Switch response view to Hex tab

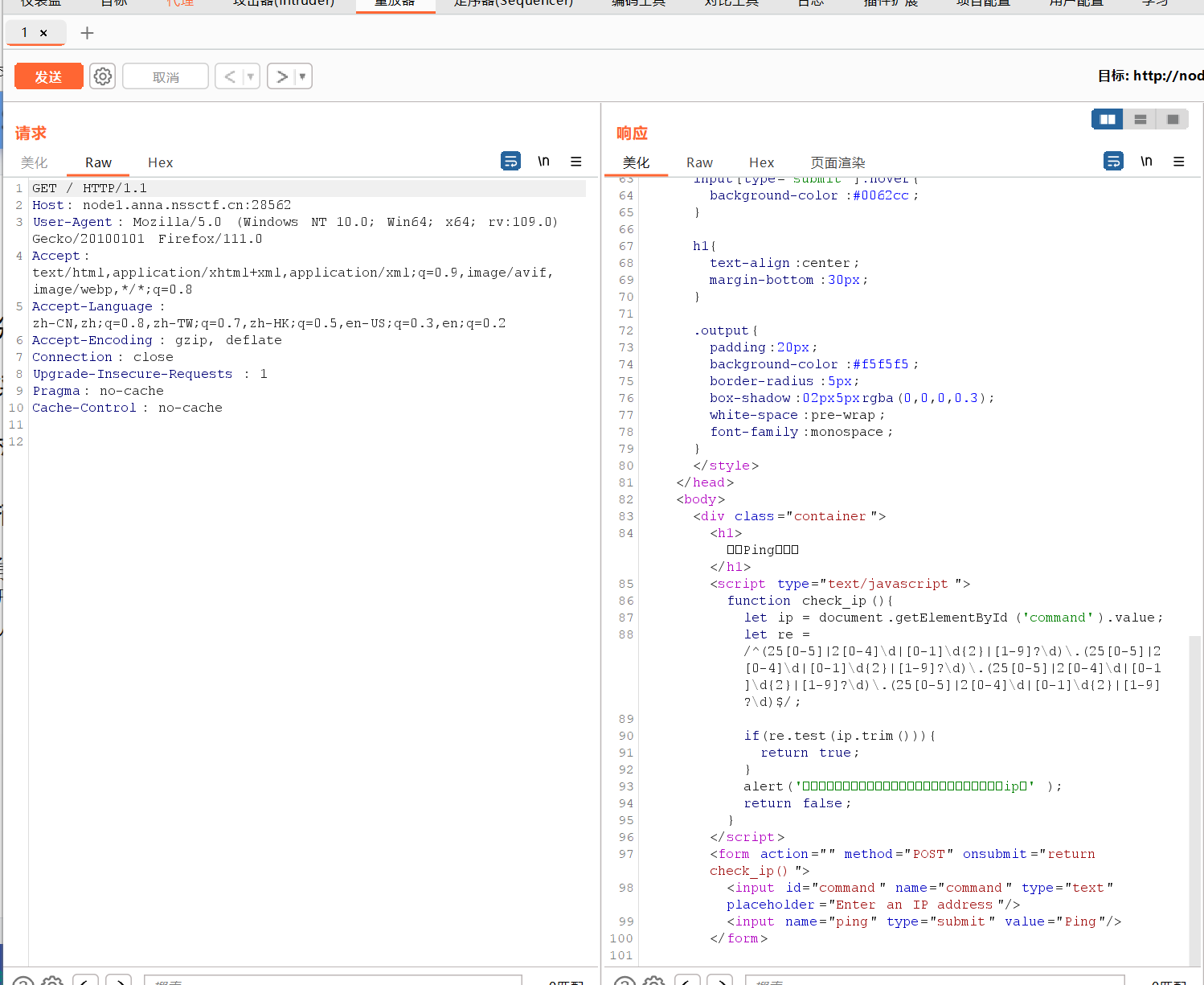click(x=761, y=162)
